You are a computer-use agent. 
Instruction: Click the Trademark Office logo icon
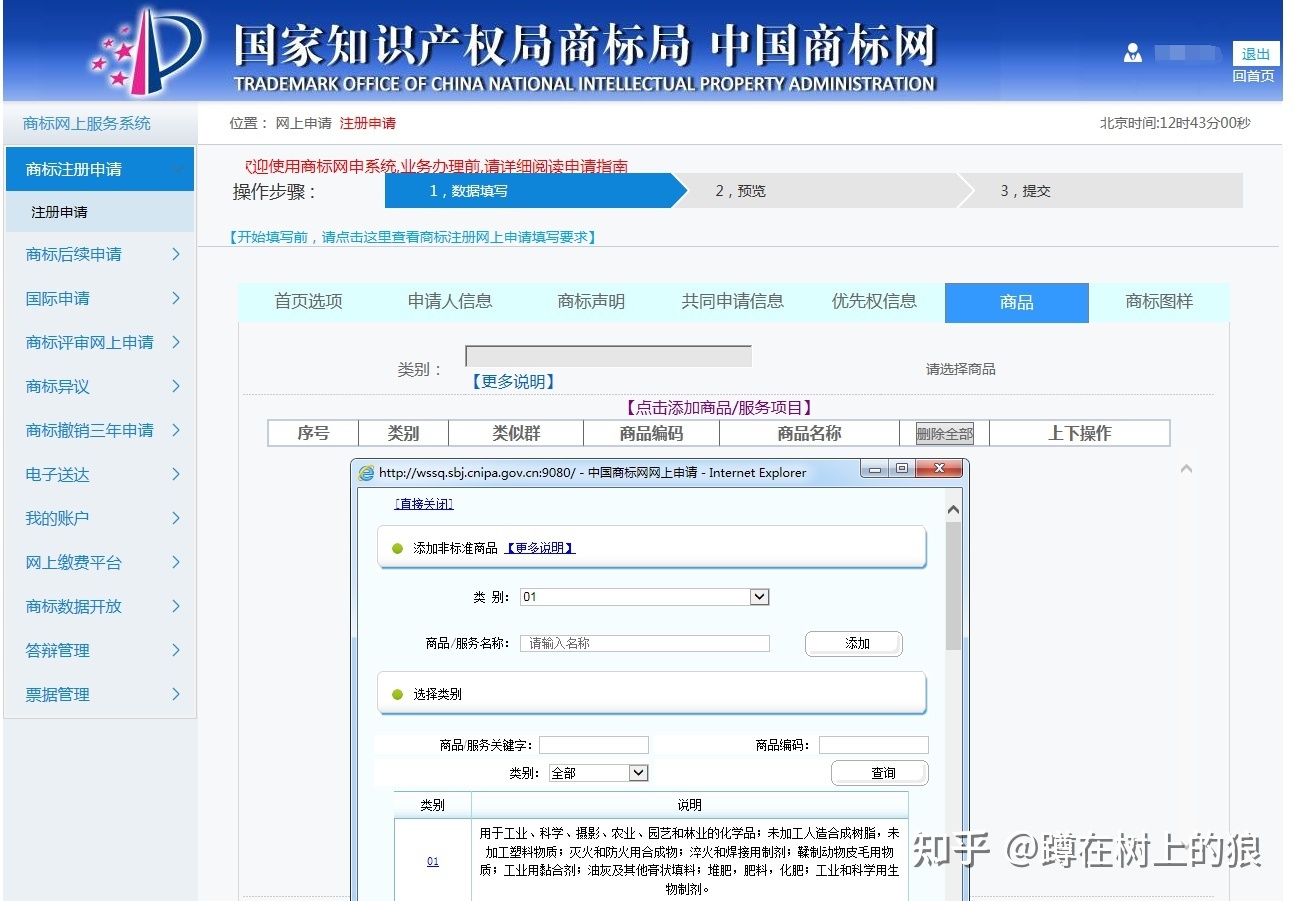click(x=147, y=48)
